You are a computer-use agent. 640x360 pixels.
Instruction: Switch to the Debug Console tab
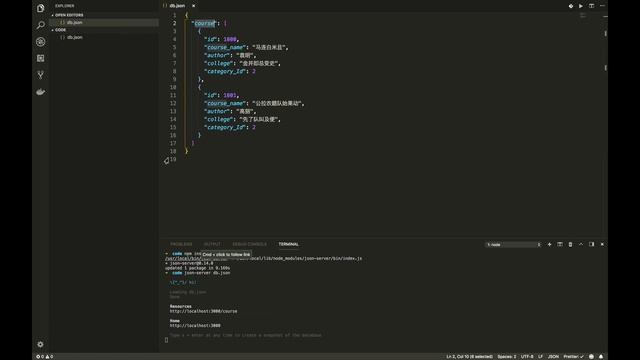pos(249,244)
